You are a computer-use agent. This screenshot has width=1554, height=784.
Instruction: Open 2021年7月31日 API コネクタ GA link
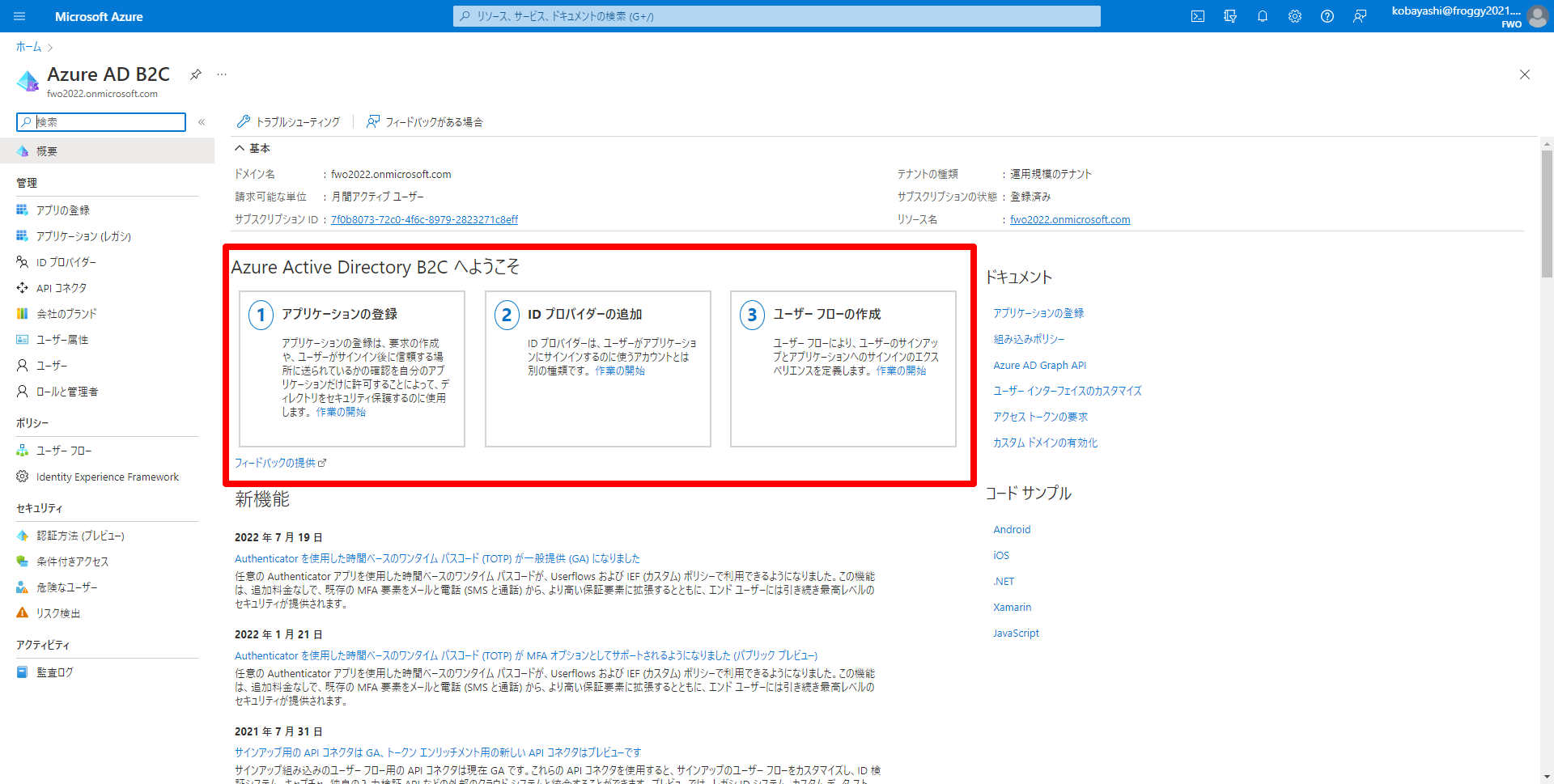point(438,752)
